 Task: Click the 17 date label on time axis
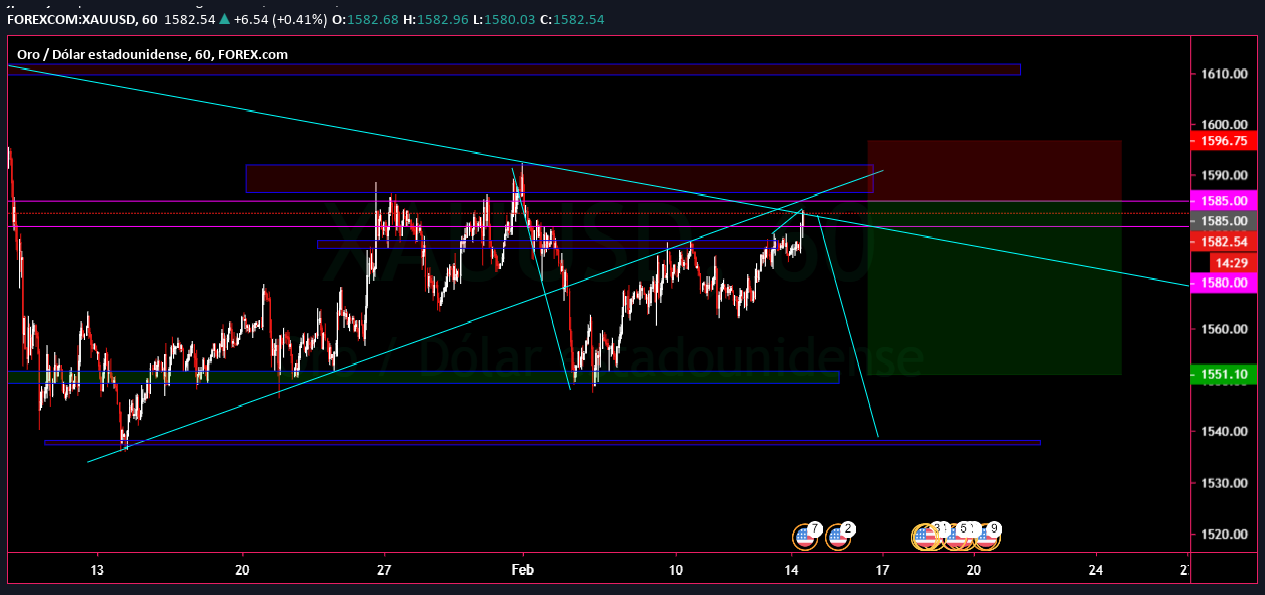click(883, 571)
